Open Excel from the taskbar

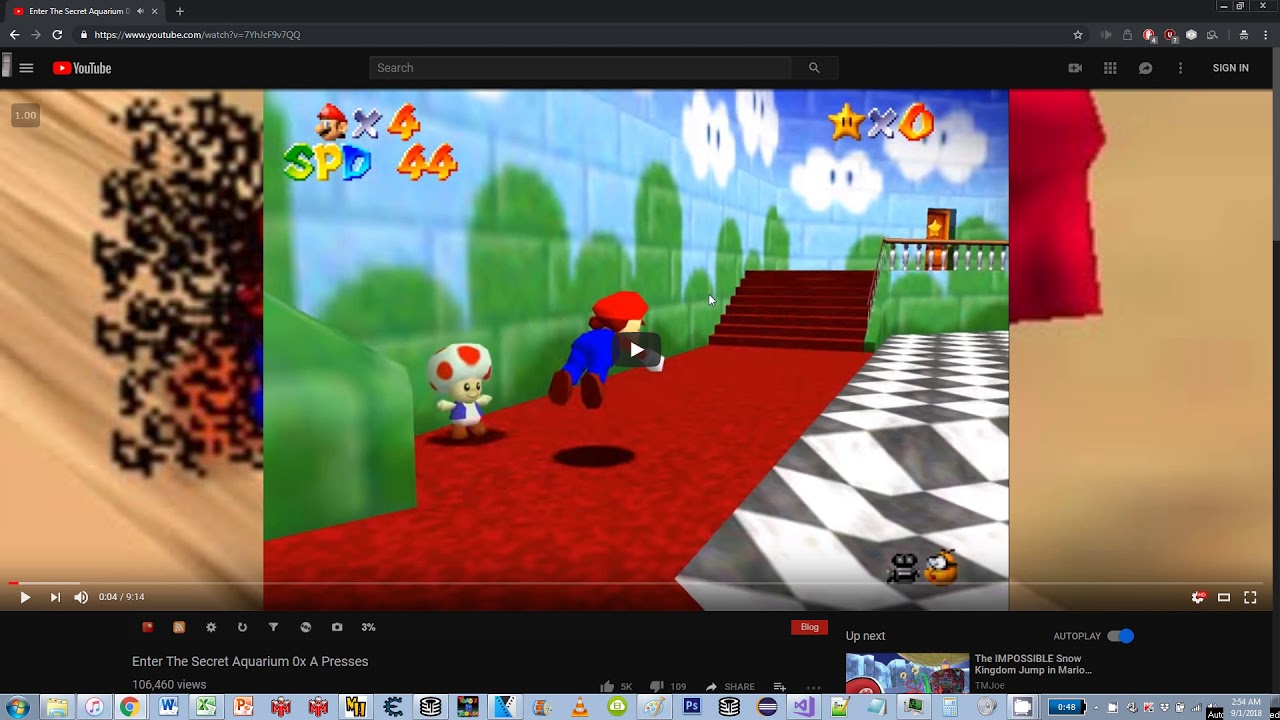(x=206, y=707)
